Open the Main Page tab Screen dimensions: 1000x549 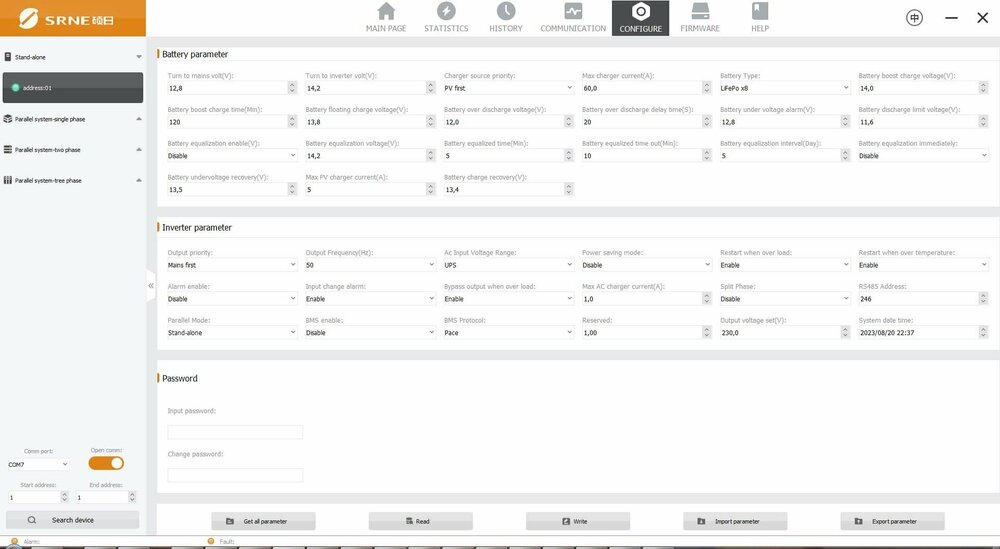pos(386,18)
